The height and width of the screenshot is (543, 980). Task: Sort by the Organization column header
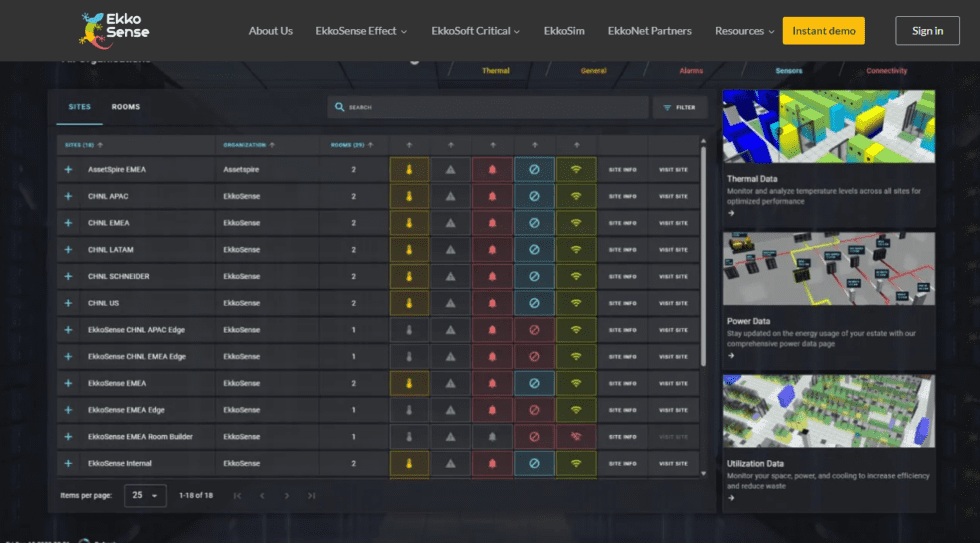pyautogui.click(x=249, y=145)
